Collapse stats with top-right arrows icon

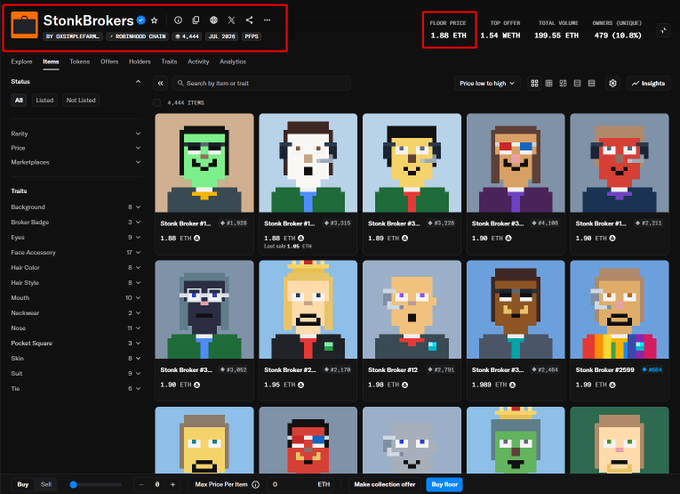click(663, 30)
